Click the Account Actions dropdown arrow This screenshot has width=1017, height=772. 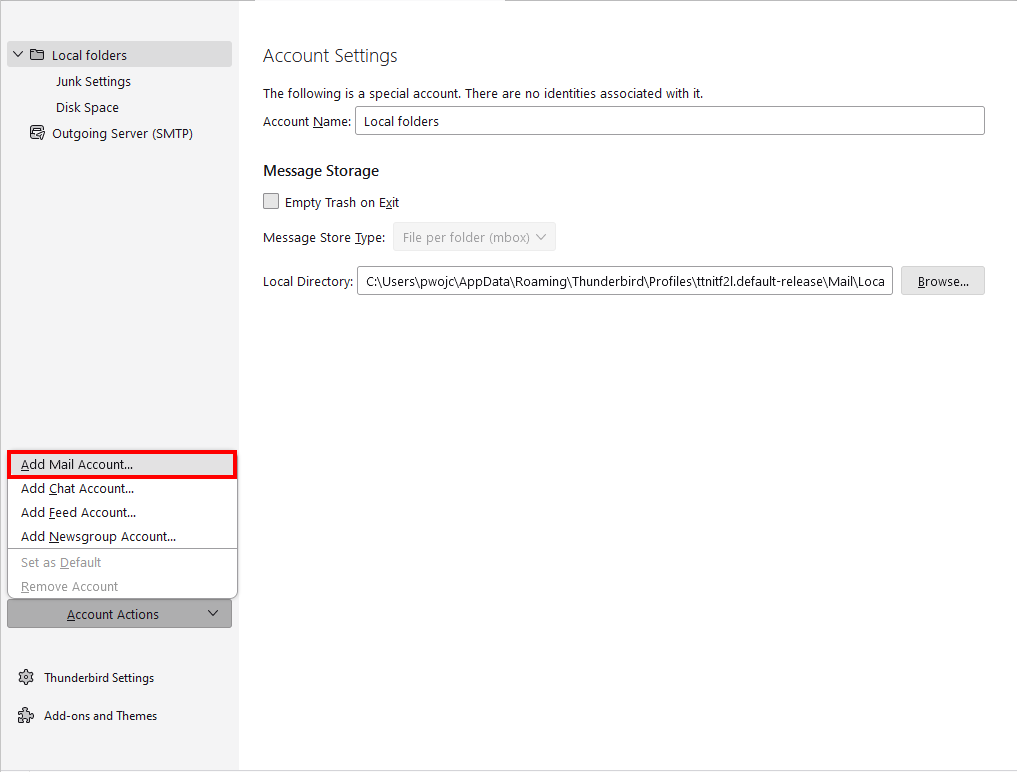212,614
